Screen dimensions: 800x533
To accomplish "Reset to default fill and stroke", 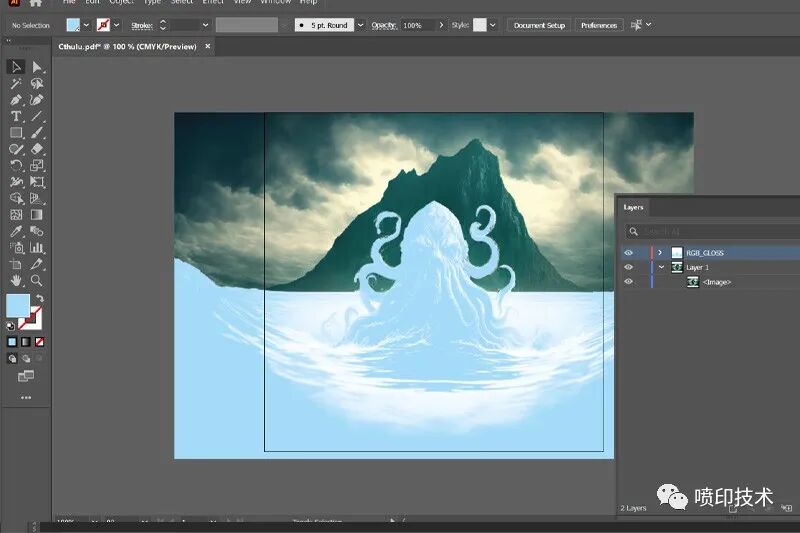I will pyautogui.click(x=10, y=326).
